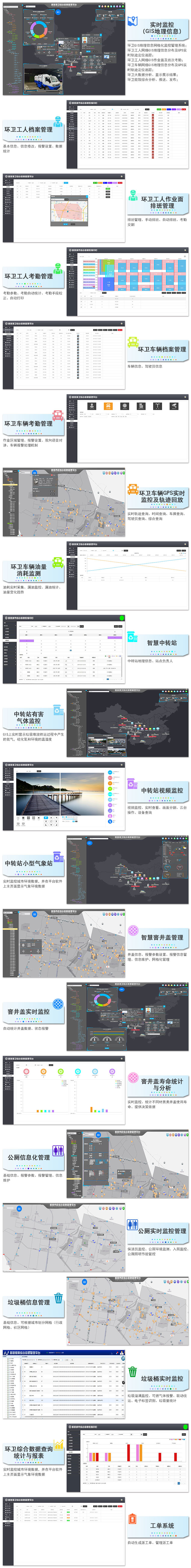Click the 智慧中转站 heading
This screenshot has width=191, height=1568.
point(162,643)
